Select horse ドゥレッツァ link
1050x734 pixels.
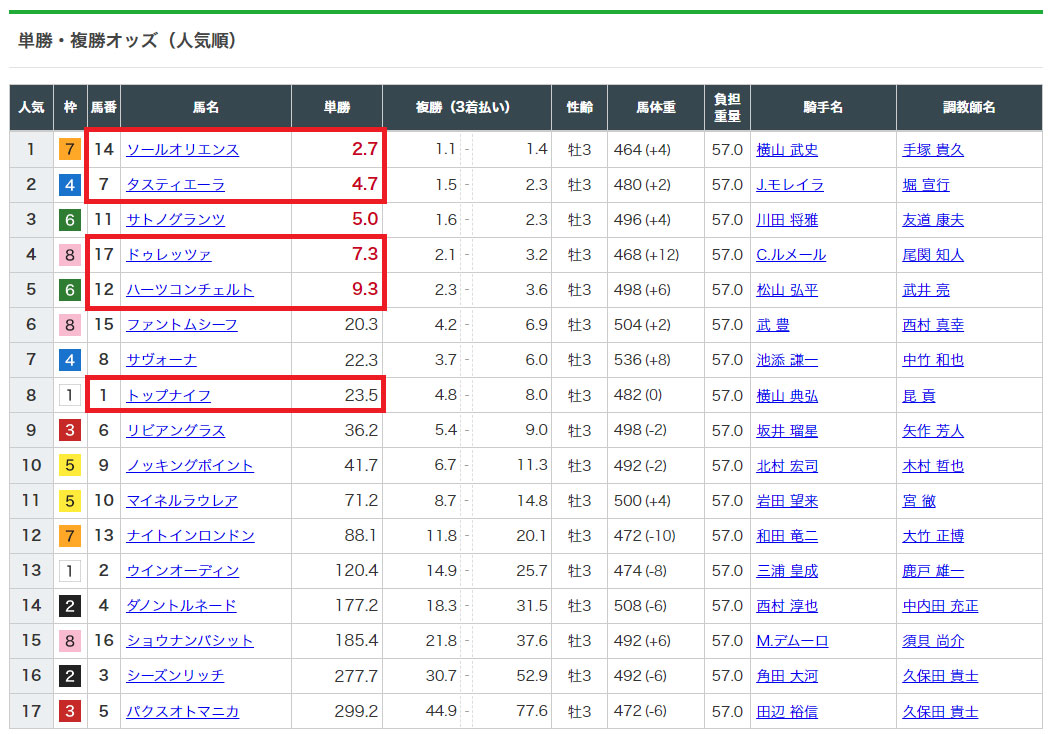click(x=168, y=255)
